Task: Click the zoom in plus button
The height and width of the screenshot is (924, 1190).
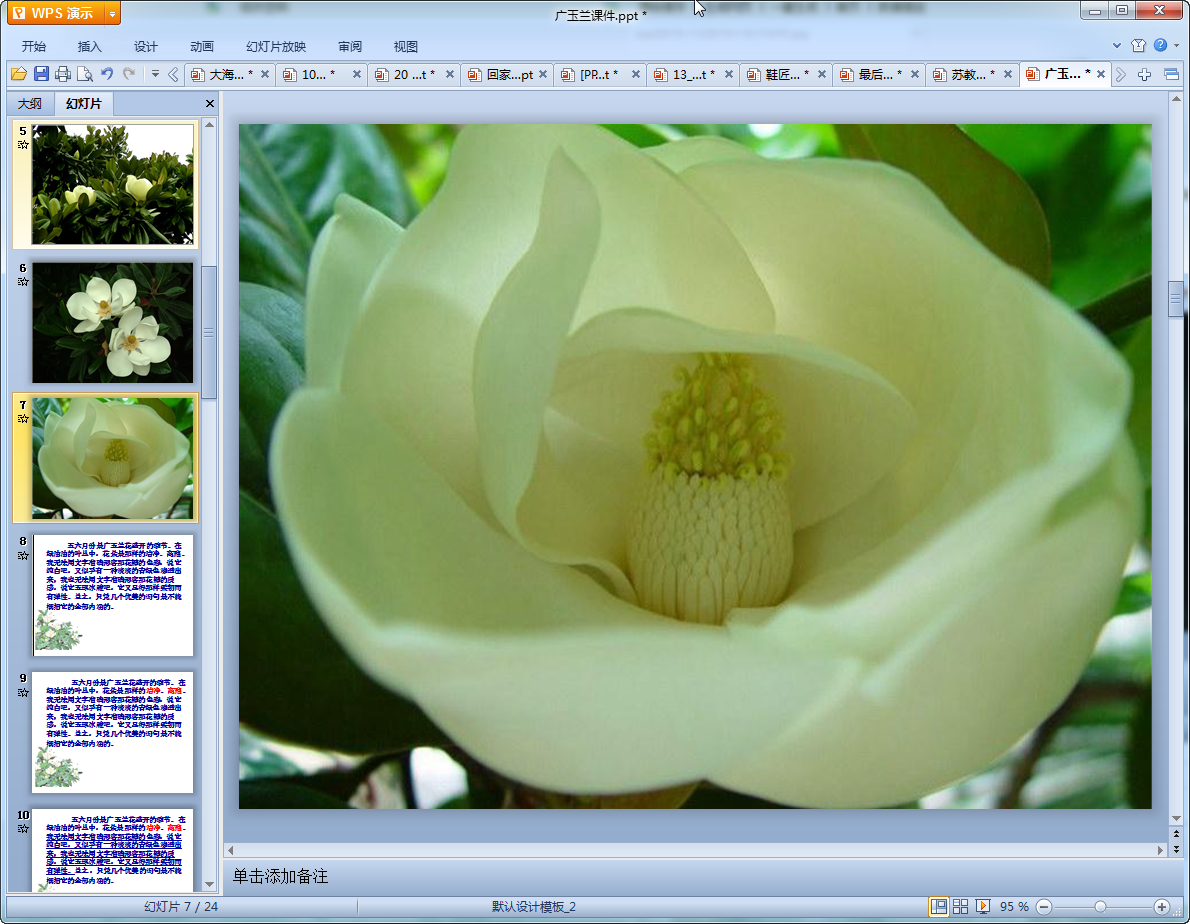Action: (1161, 906)
